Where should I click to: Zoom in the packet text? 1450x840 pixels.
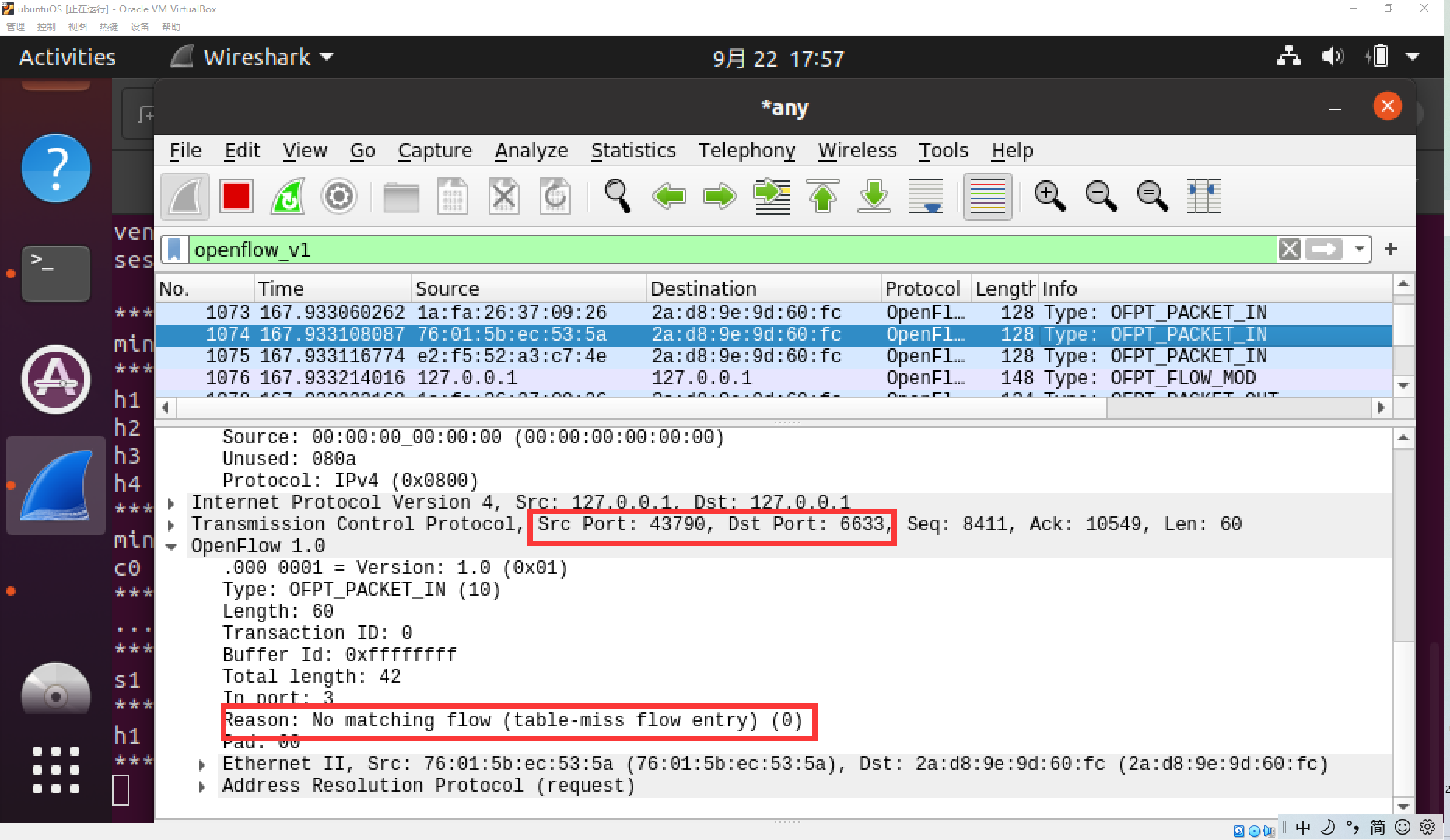1050,197
